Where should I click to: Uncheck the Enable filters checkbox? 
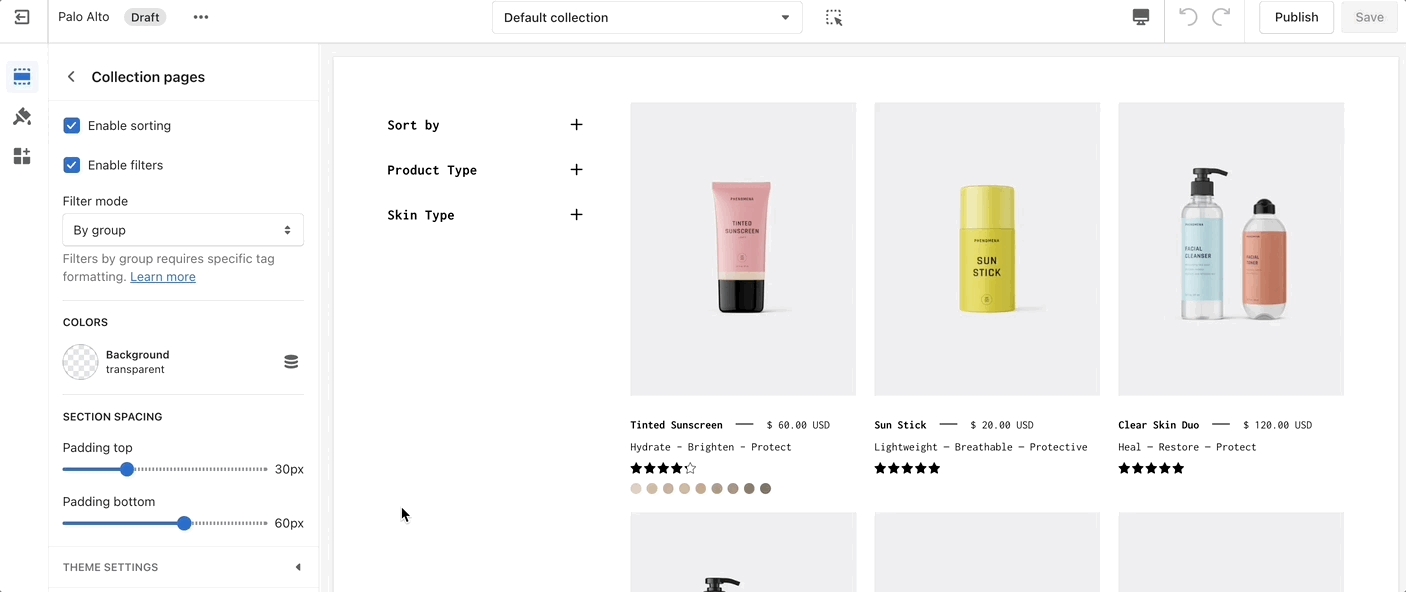click(72, 165)
